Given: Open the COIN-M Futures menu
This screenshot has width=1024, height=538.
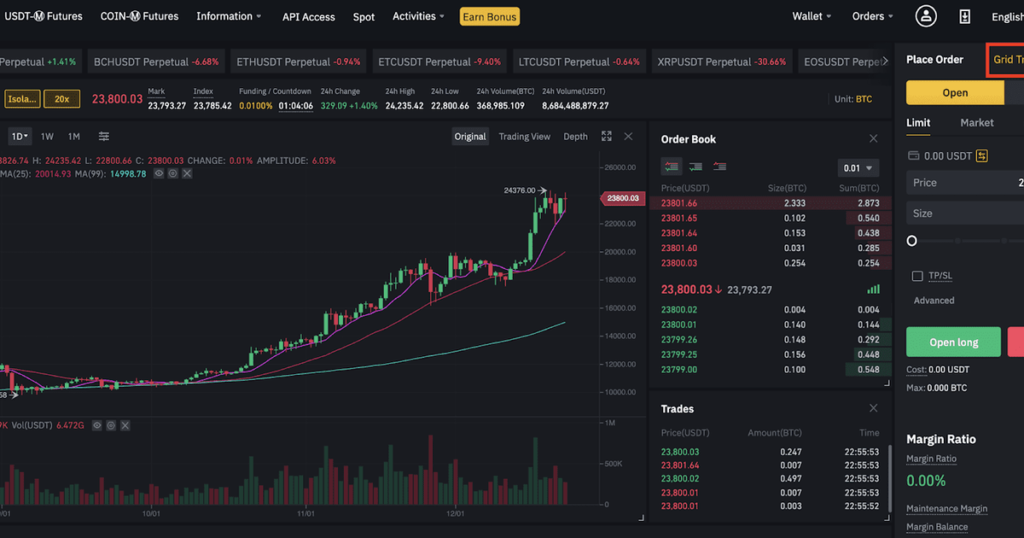Looking at the screenshot, I should click(139, 16).
